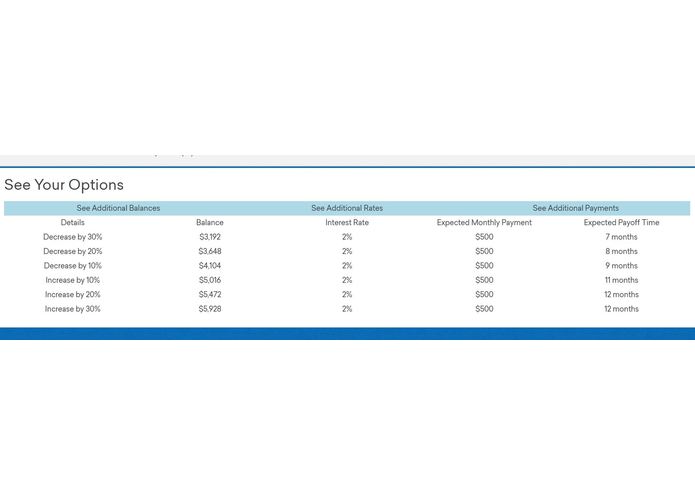Click the Increase by 30% row label
The width and height of the screenshot is (695, 494).
click(x=73, y=309)
